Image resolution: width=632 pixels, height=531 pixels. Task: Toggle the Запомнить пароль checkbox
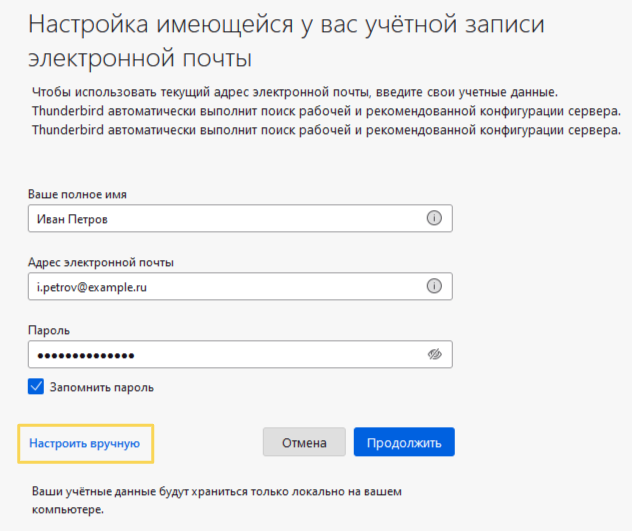37,387
